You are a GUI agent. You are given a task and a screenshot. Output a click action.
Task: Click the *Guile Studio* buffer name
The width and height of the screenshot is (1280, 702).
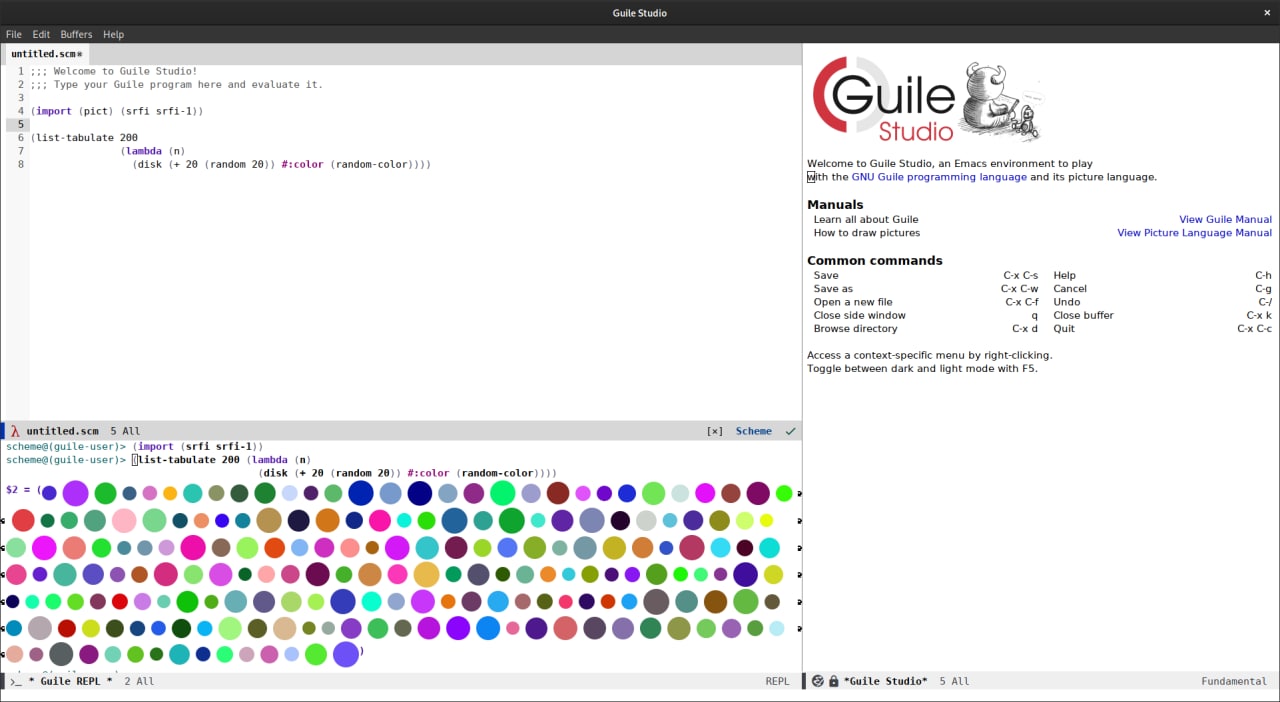886,681
